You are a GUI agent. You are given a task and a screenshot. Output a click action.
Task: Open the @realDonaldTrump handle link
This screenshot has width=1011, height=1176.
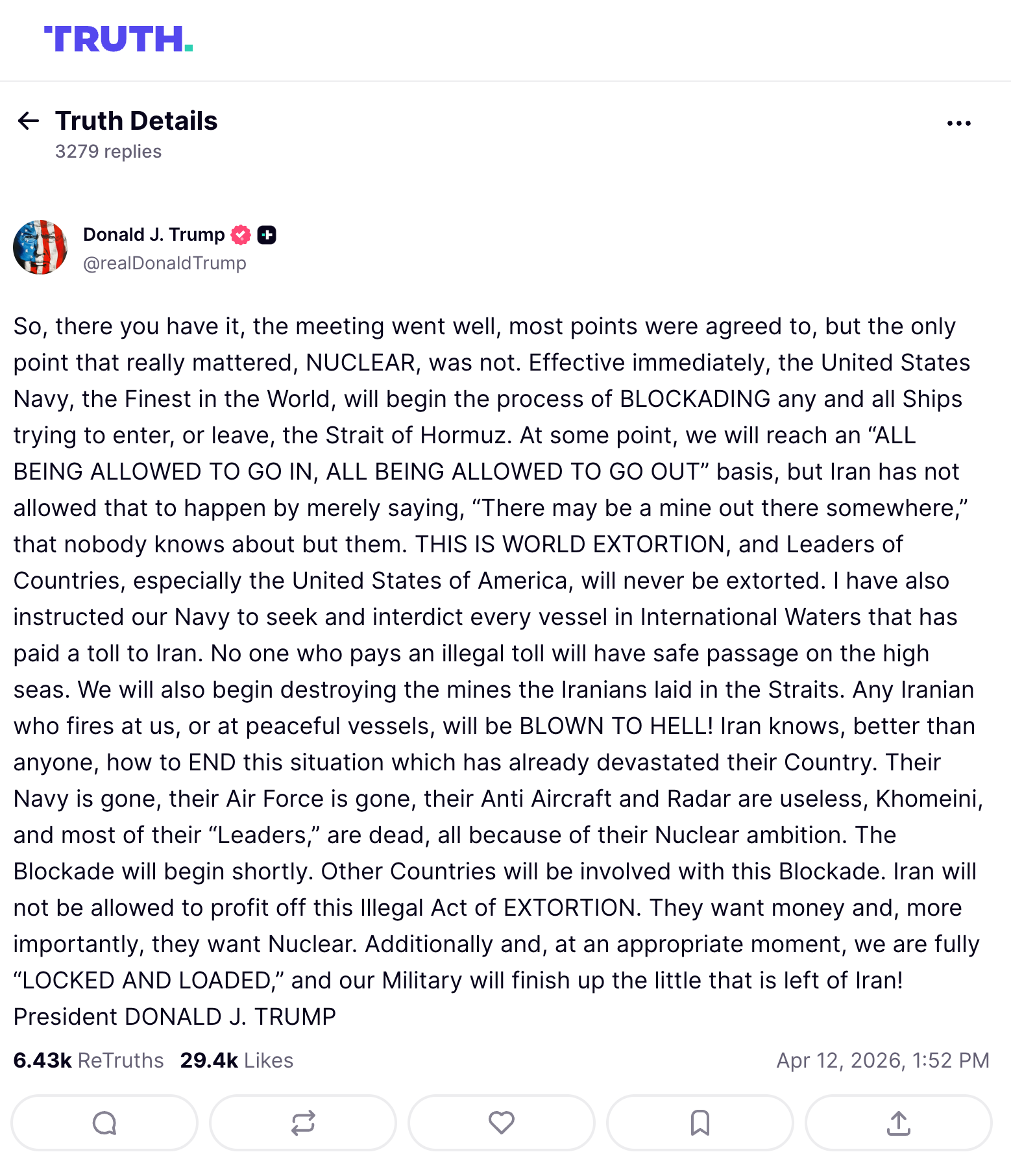(165, 263)
